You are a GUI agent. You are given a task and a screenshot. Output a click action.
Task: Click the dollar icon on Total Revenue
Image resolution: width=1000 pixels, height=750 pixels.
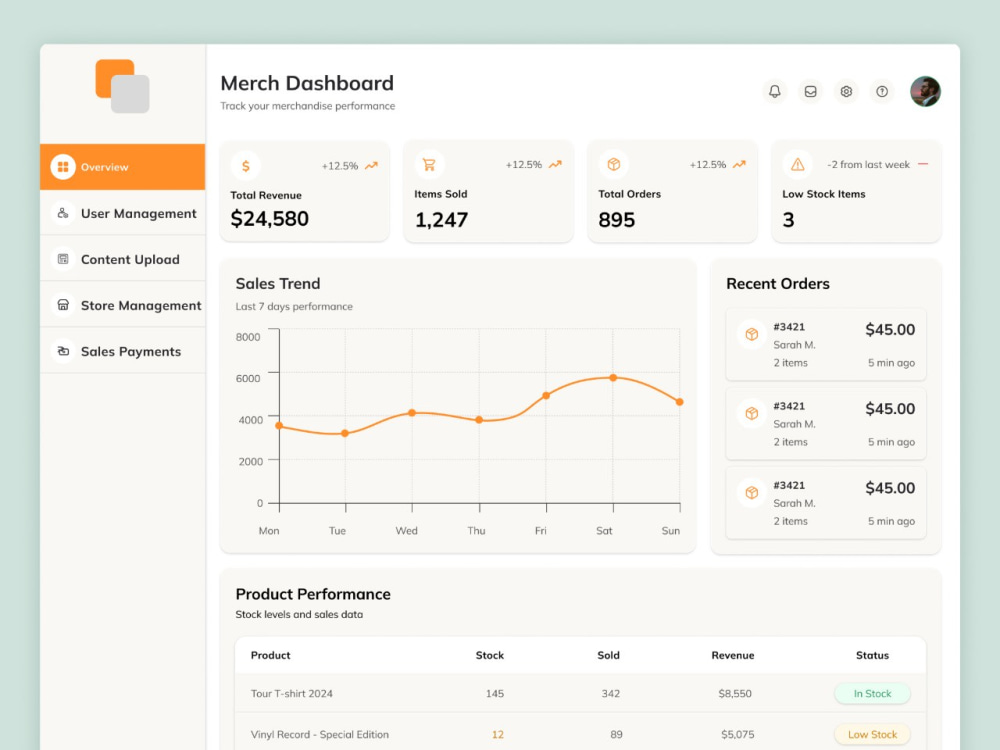pyautogui.click(x=246, y=166)
